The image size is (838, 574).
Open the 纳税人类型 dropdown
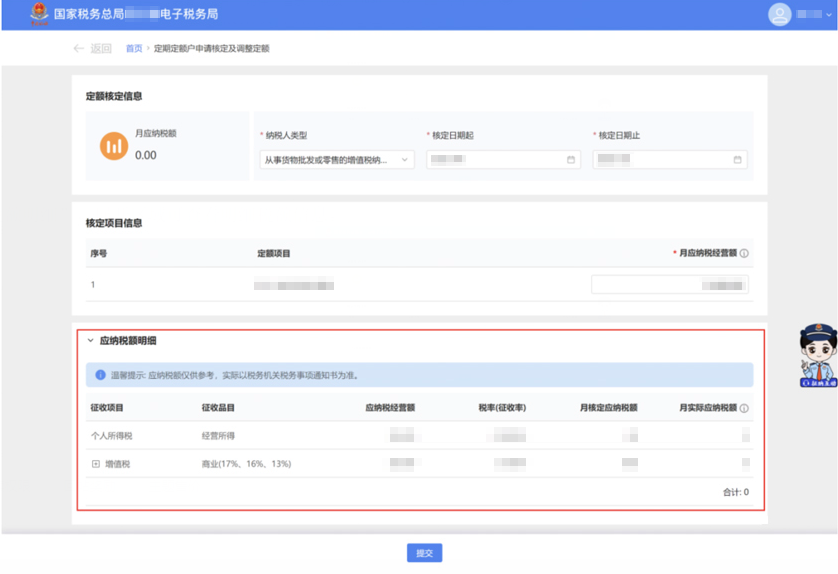[x=336, y=160]
